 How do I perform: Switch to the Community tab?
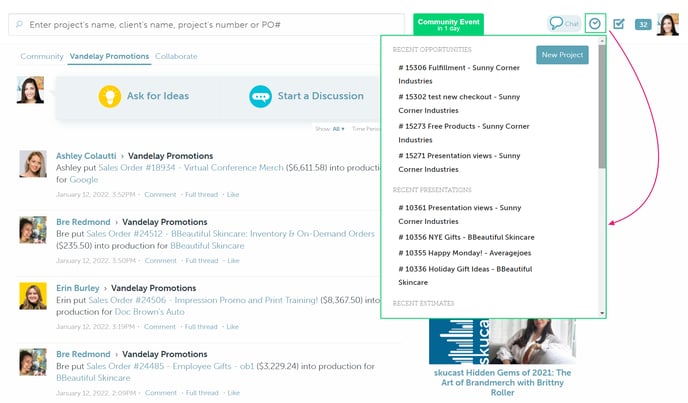[x=42, y=56]
